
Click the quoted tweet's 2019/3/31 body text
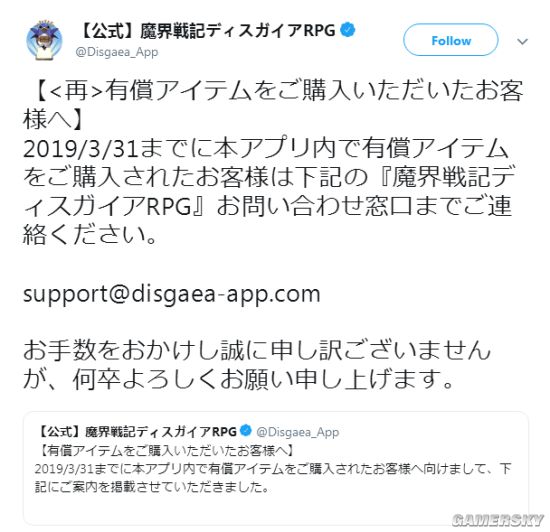click(x=273, y=469)
